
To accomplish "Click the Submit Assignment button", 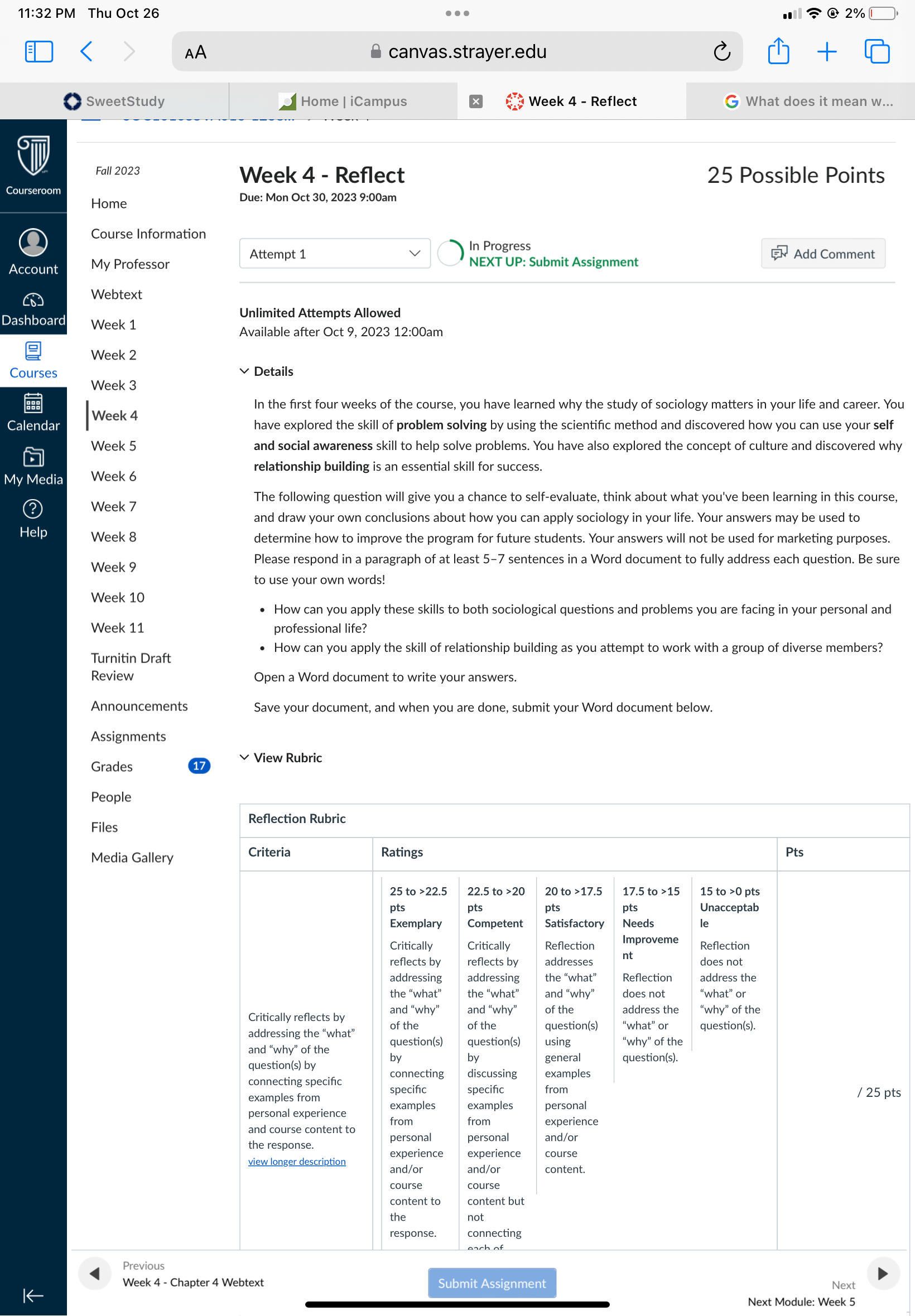I will [492, 1283].
